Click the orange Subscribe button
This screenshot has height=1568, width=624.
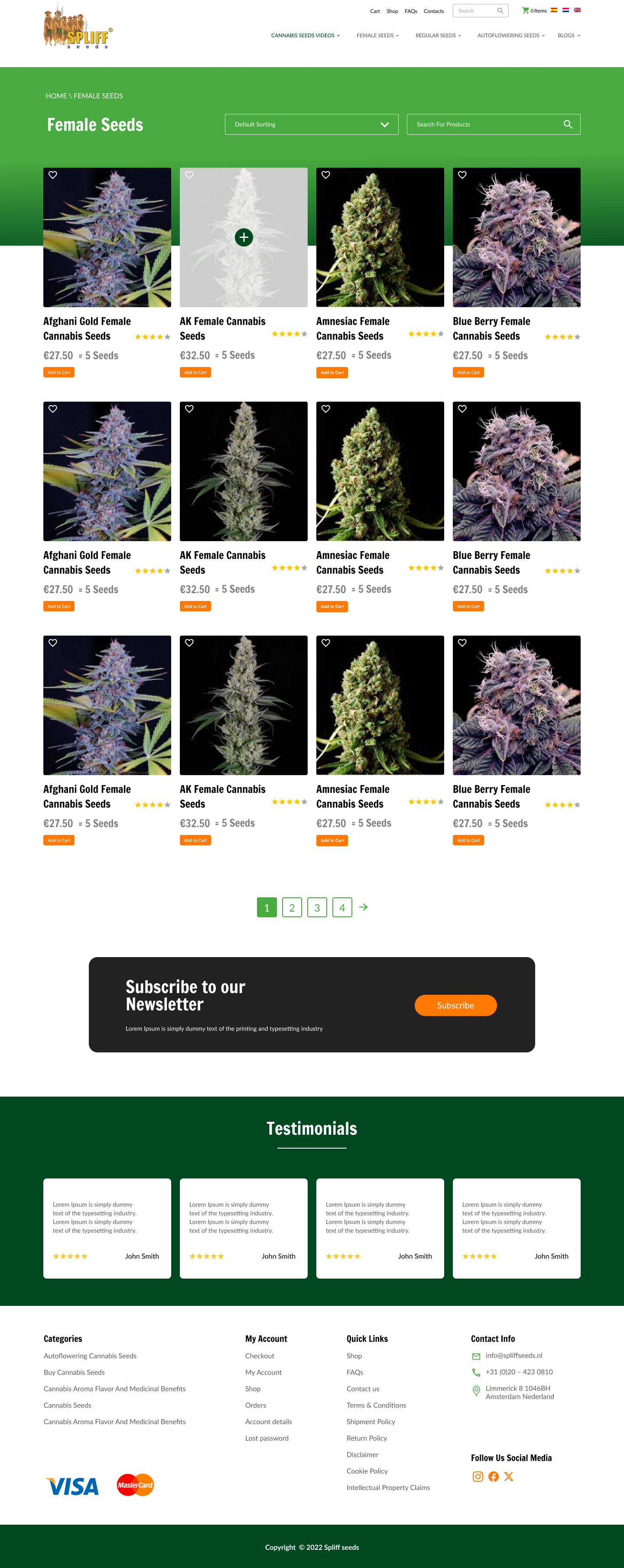point(455,1005)
